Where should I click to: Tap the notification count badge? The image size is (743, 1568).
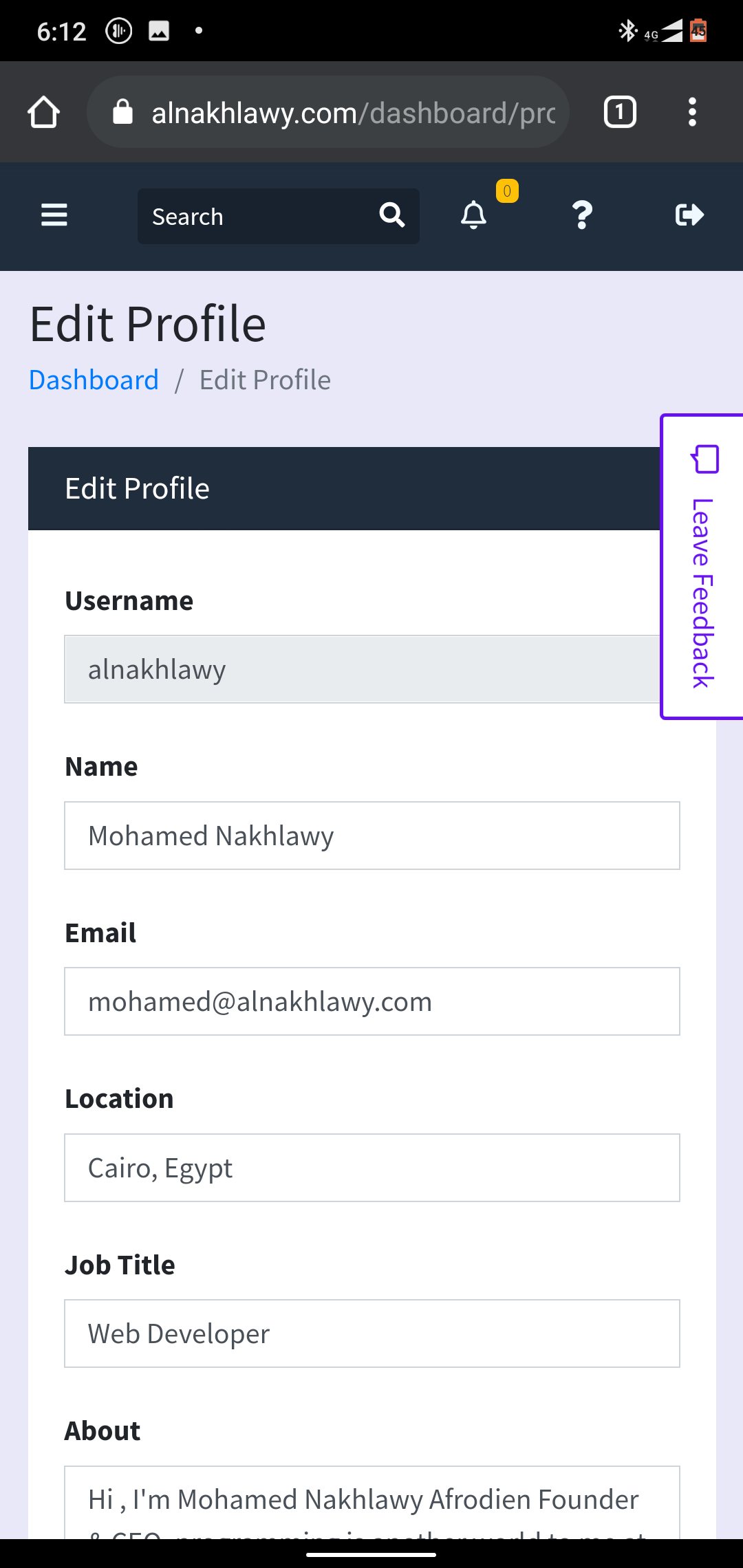[x=507, y=191]
